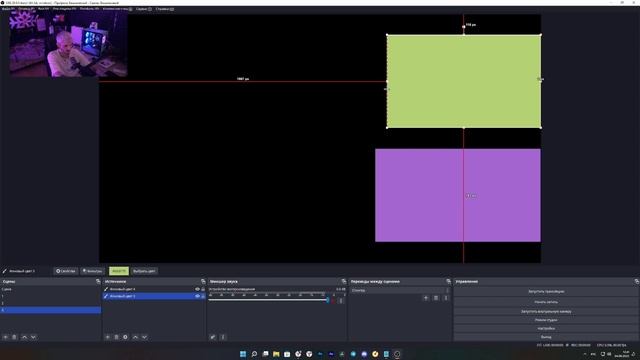
Task: Remove scene transition with trash icon
Action: coord(436,298)
